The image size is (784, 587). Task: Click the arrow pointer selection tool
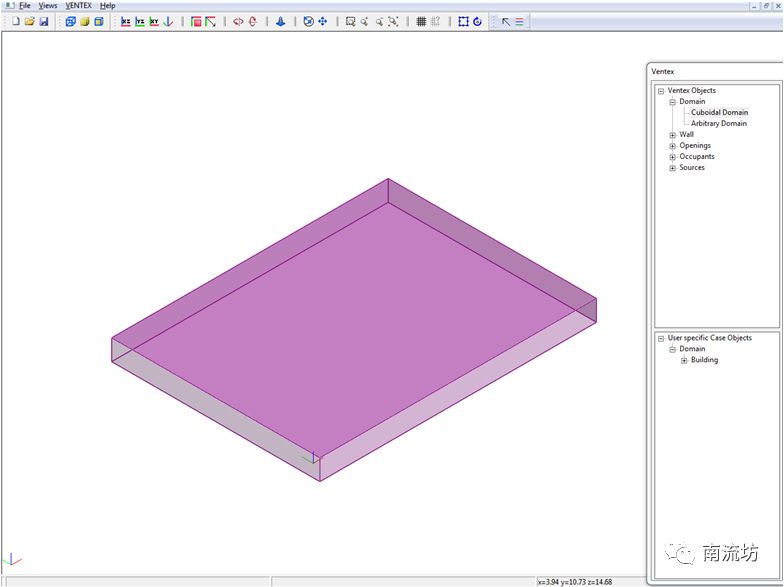pyautogui.click(x=505, y=21)
